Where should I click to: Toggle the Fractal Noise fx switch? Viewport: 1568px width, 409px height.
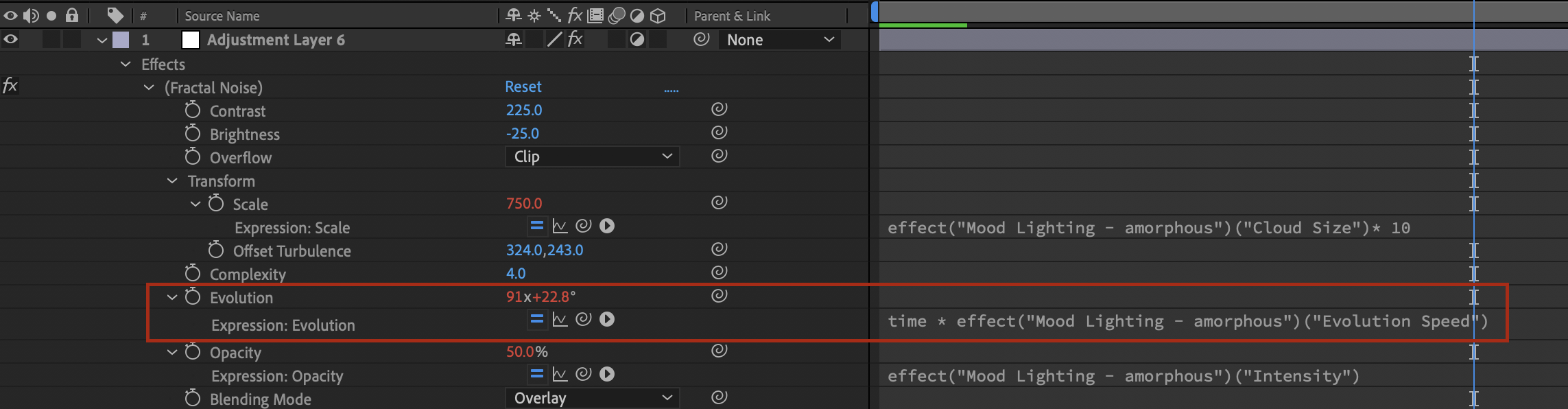point(10,86)
